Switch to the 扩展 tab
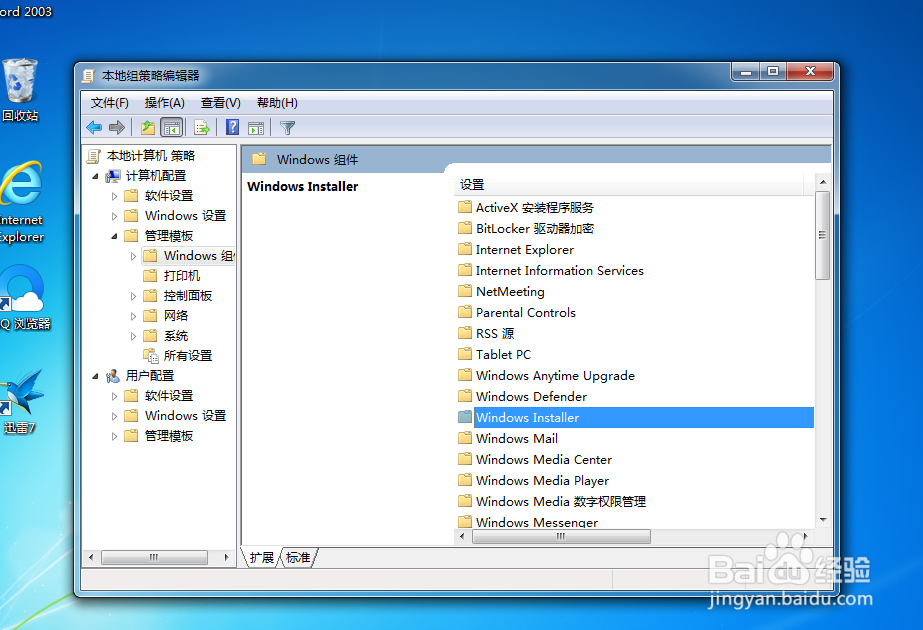This screenshot has width=923, height=630. tap(262, 558)
